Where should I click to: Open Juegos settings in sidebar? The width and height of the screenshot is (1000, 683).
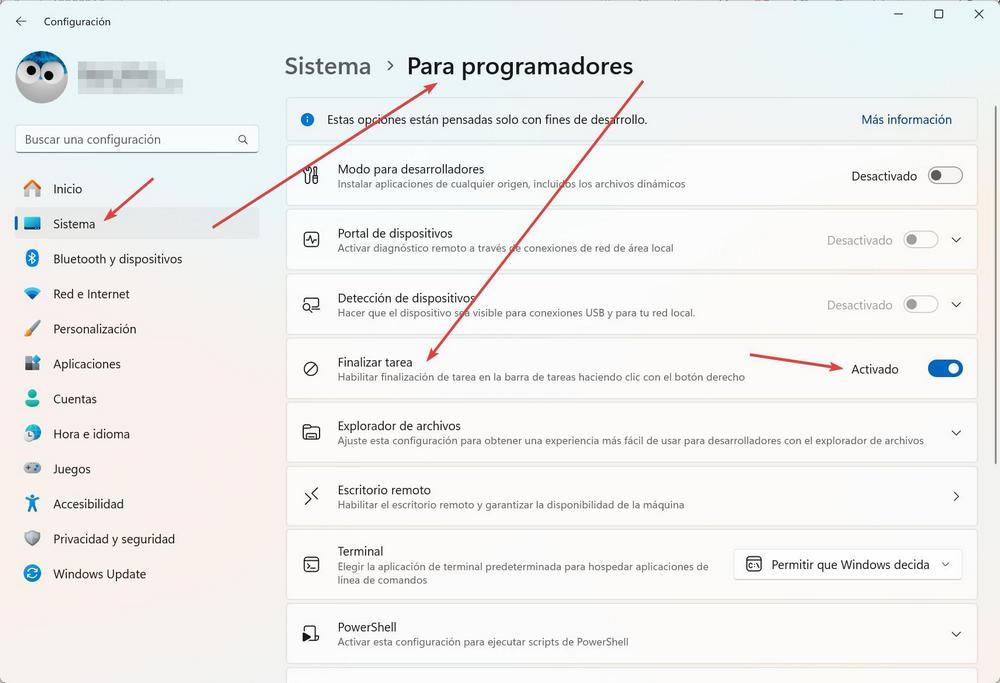pyautogui.click(x=137, y=469)
